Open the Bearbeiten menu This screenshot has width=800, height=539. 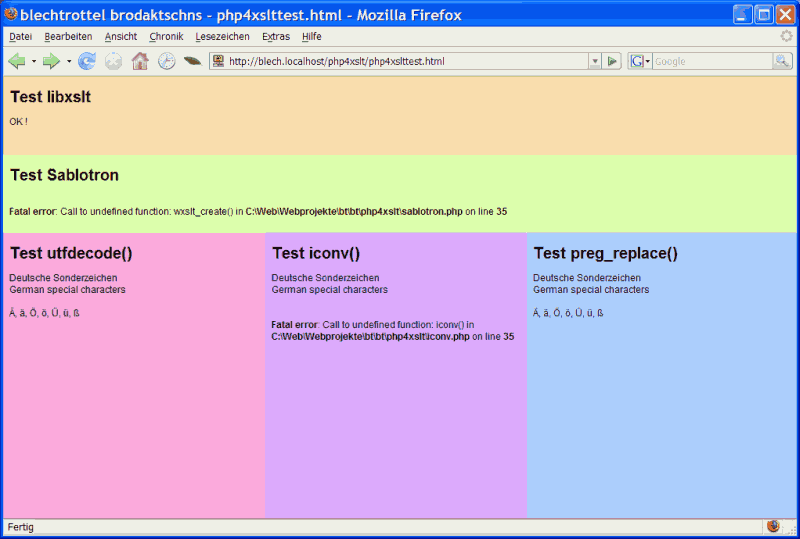click(x=68, y=36)
